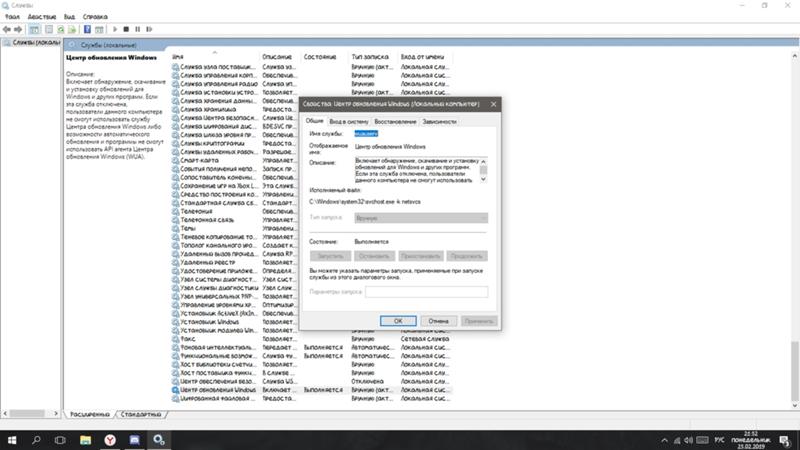The width and height of the screenshot is (800, 450).
Task: Select the Темы service row
Action: [236, 228]
